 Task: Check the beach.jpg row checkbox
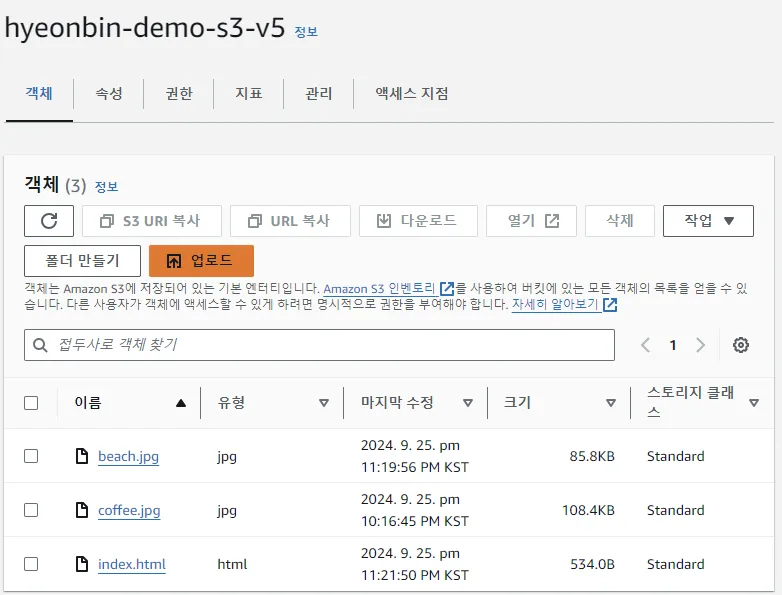point(31,456)
